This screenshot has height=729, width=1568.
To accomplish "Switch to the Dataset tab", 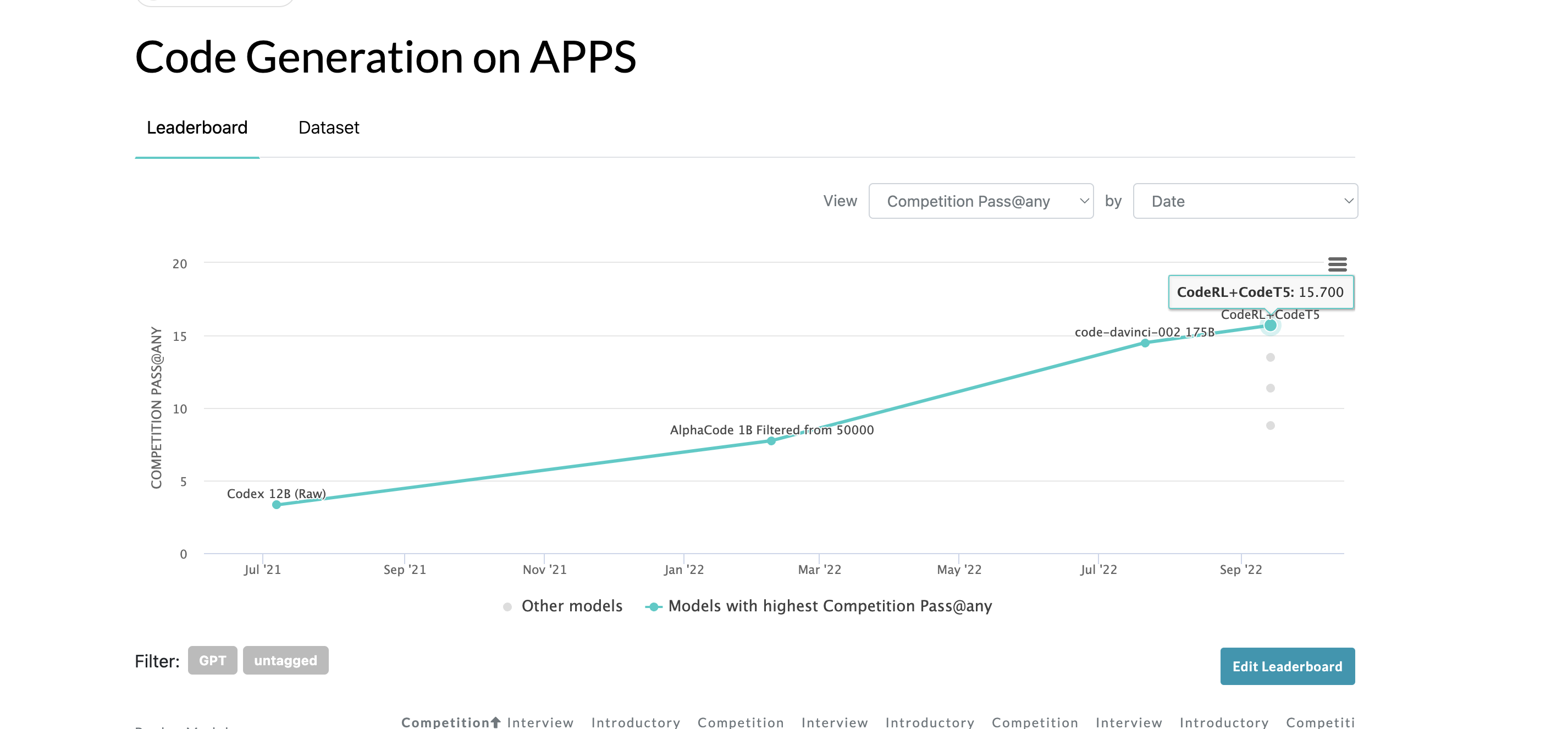I will [329, 128].
